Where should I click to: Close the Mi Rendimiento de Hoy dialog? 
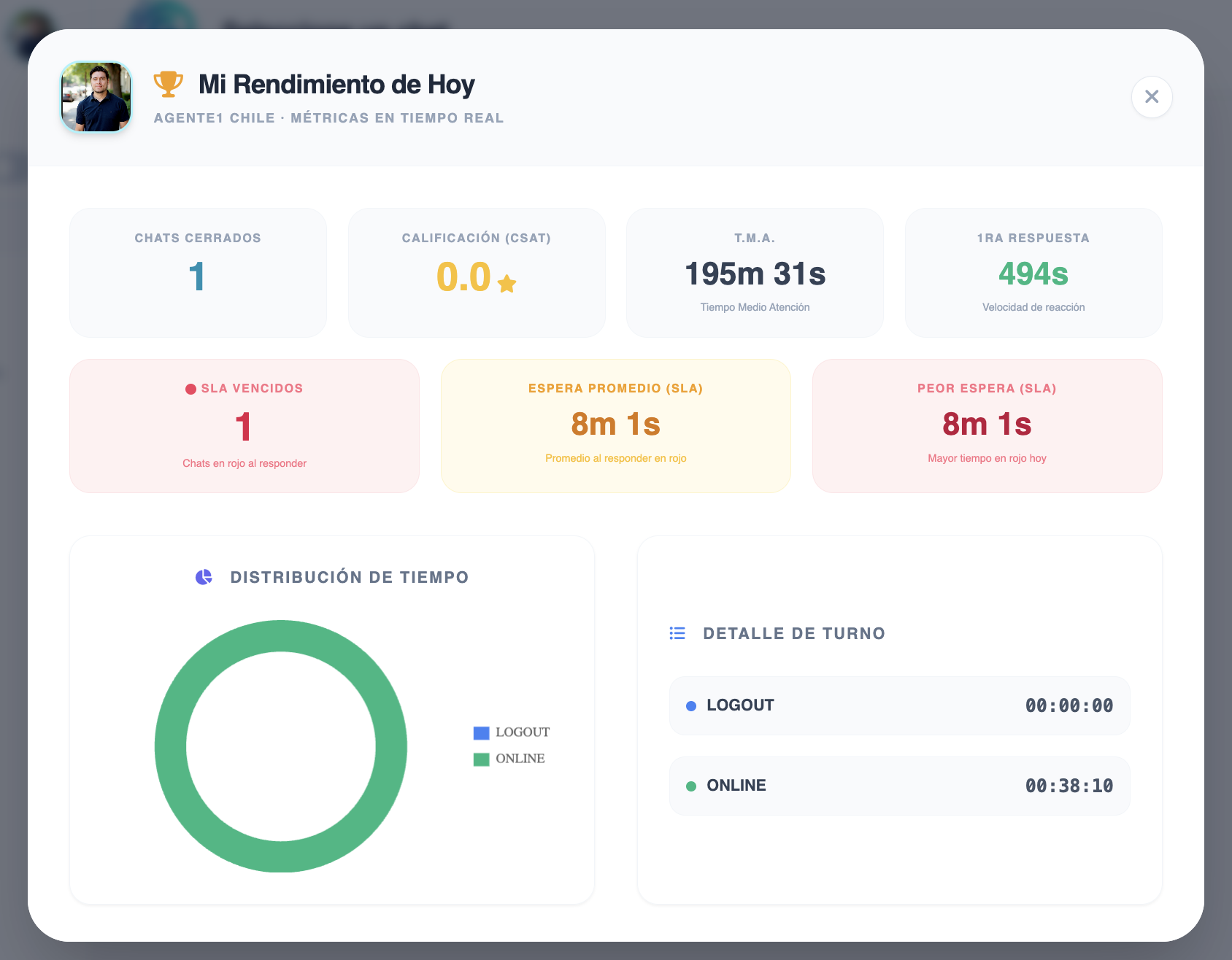[x=1152, y=96]
